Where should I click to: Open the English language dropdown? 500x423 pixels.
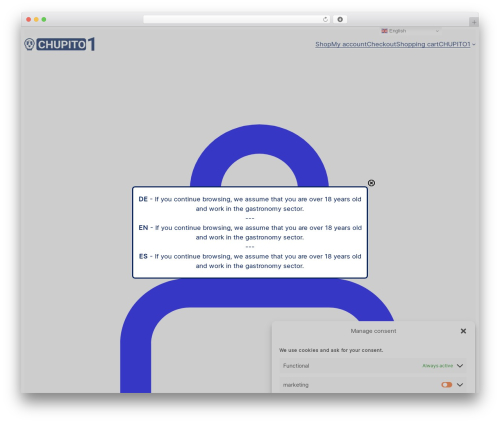point(410,31)
